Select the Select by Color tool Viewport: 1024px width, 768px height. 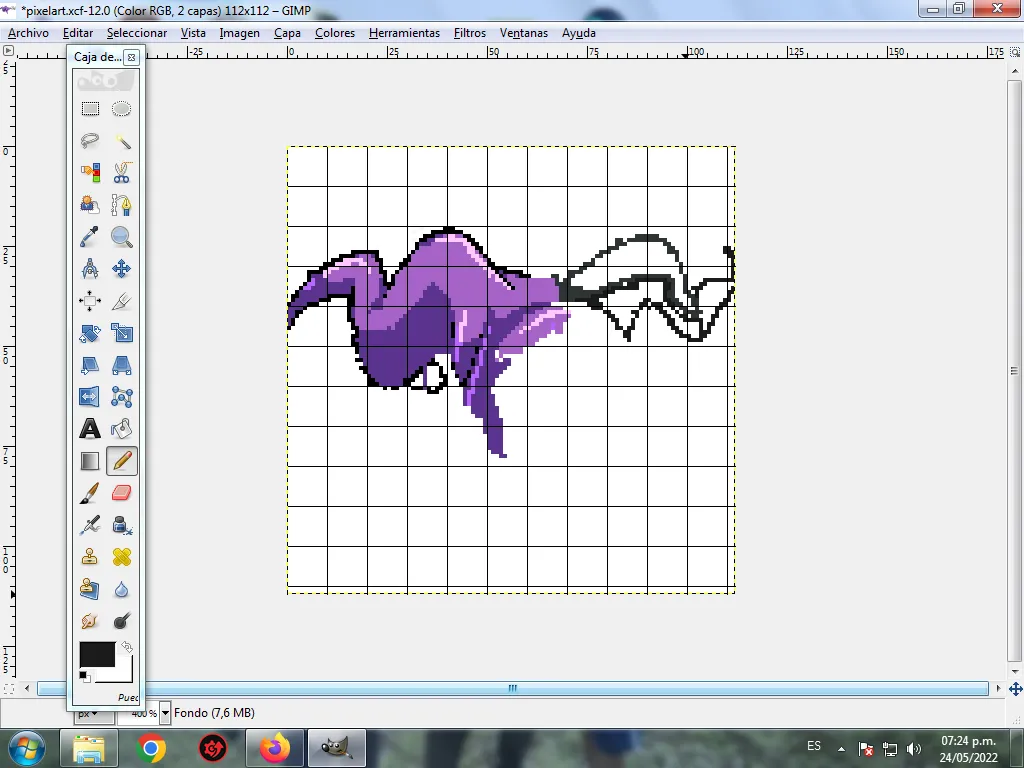click(90, 172)
